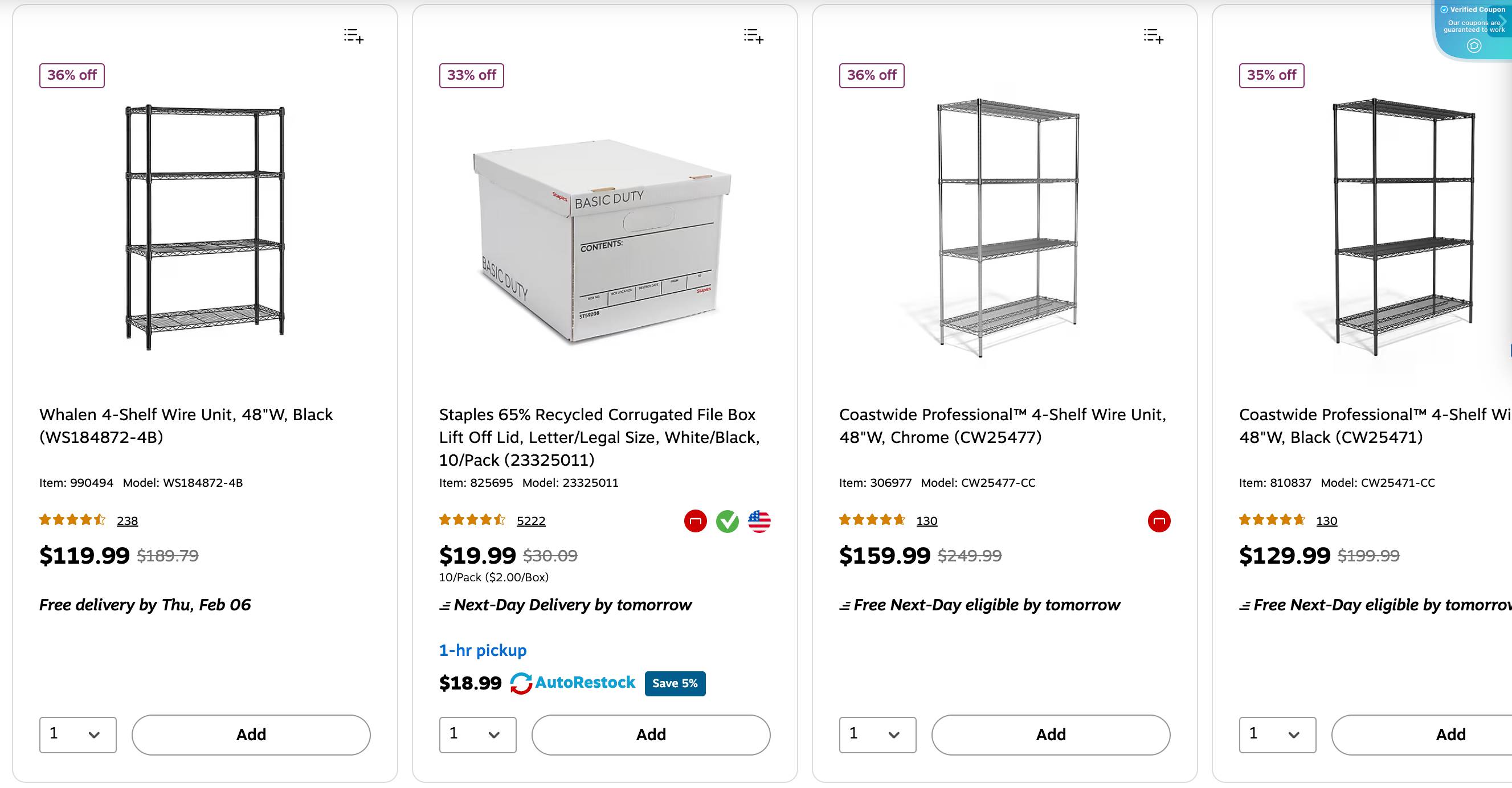Add the Whalen 4-Shelf Wire Unit to cart
1512x788 pixels.
(251, 734)
